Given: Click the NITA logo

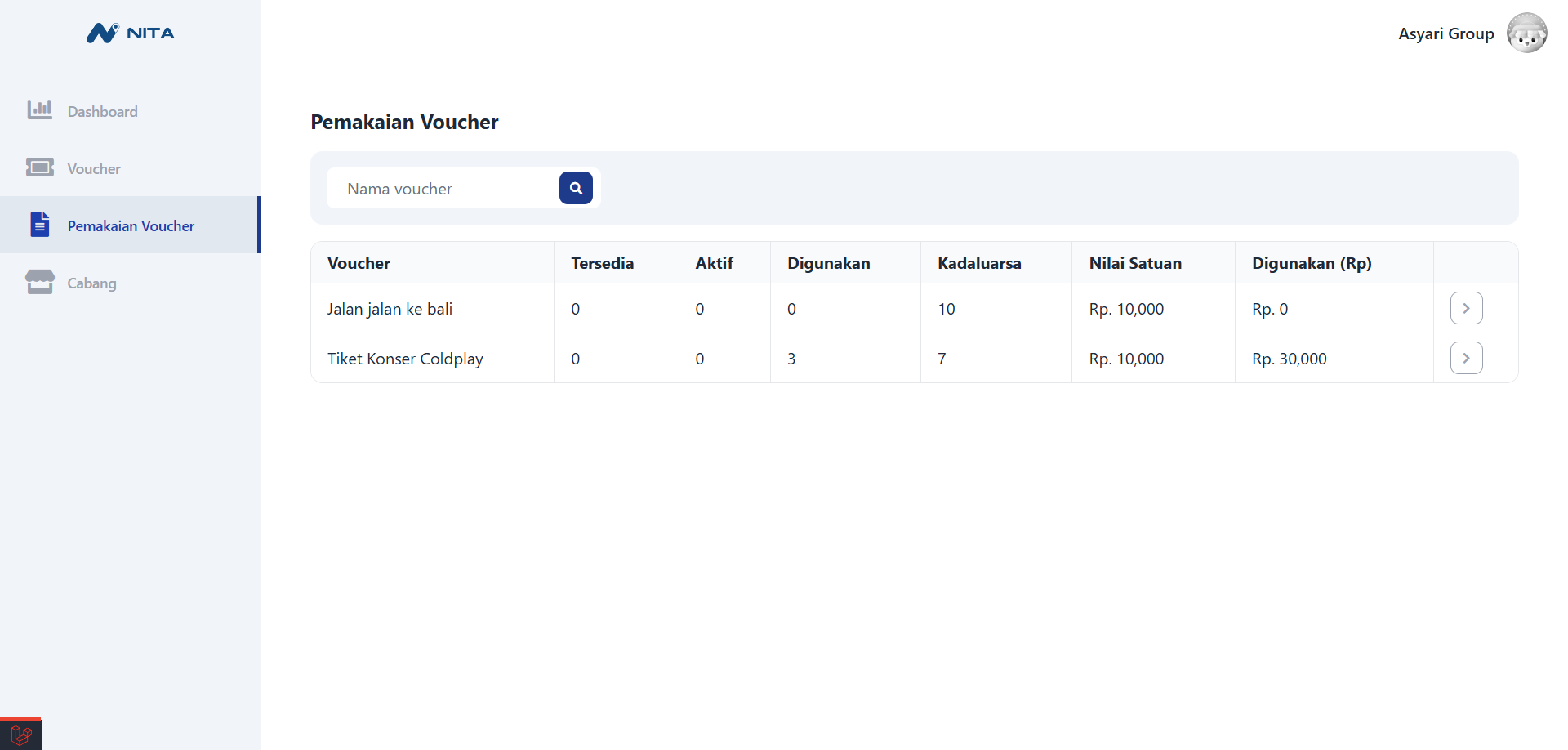Looking at the screenshot, I should point(131,33).
